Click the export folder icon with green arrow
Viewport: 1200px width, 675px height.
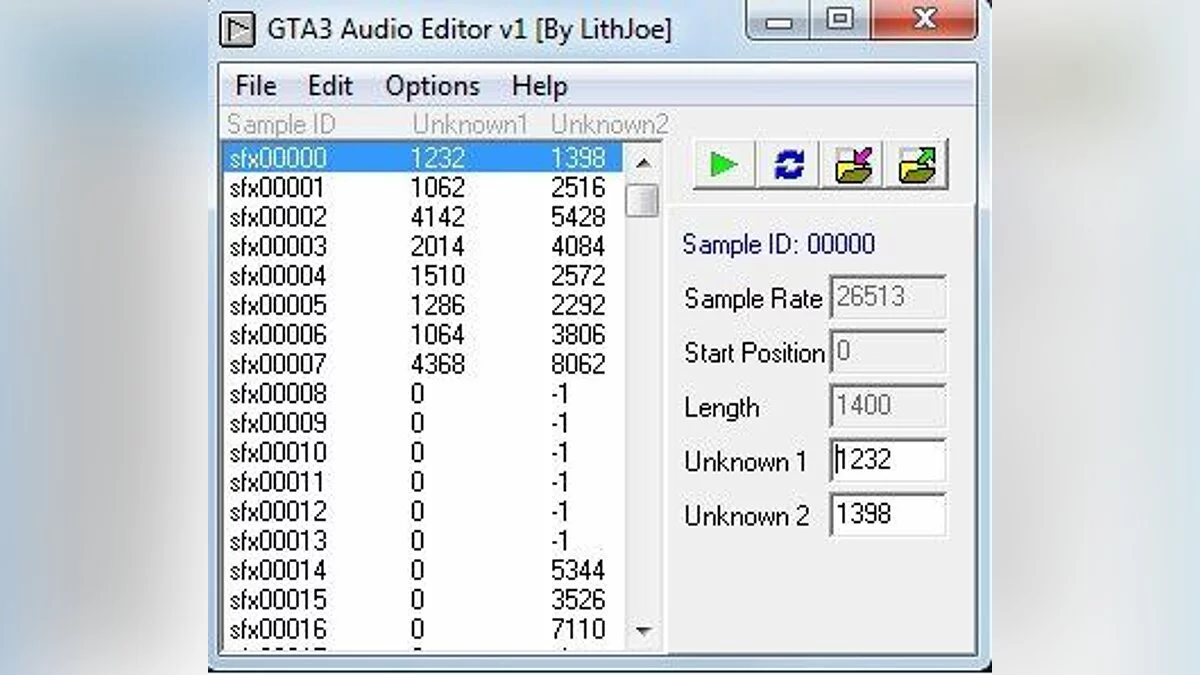point(917,165)
